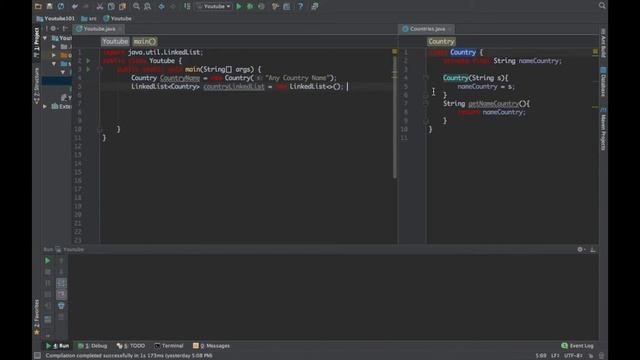Click run gutter arrow on line 2
Screen dimensions: 640x360
coord(89,61)
